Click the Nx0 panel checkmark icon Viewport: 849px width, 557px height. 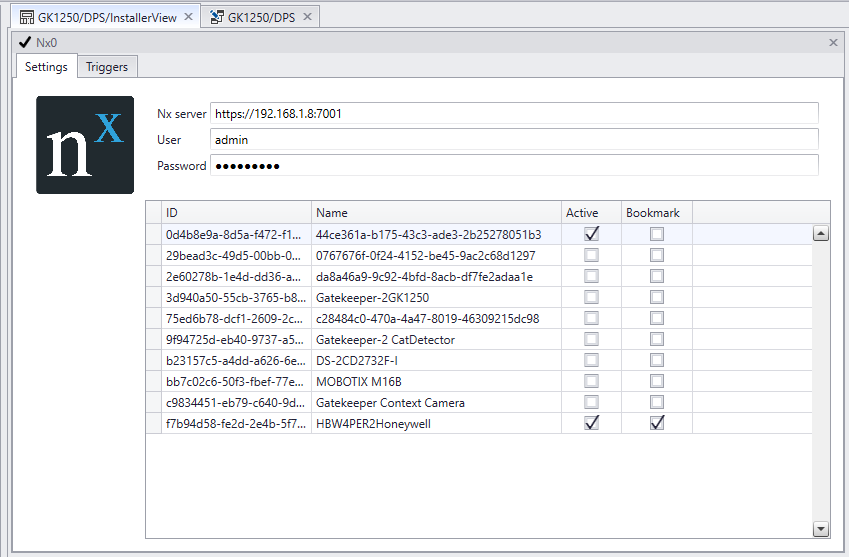(x=25, y=42)
